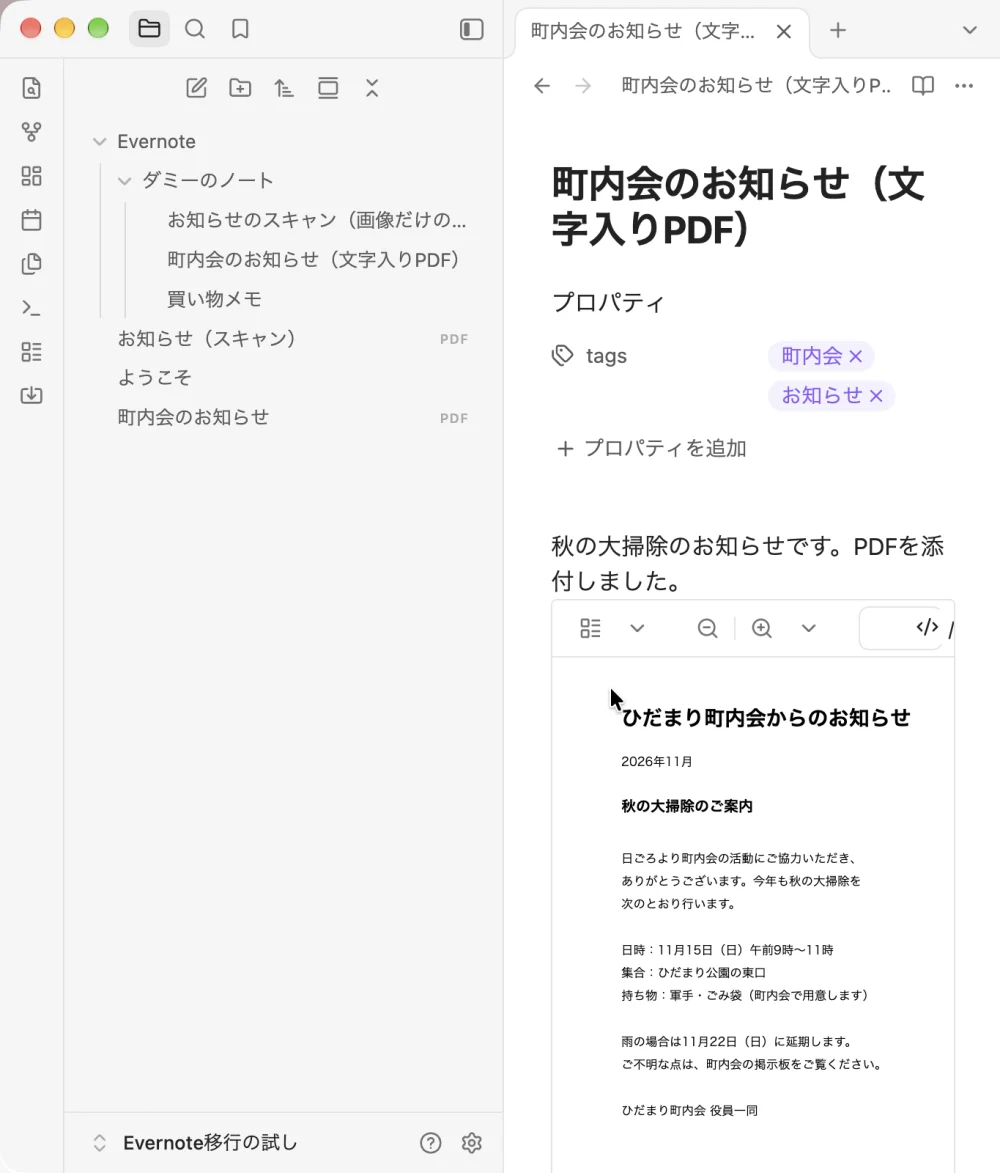Click the list-layout ribbon icon
Screen dimensions: 1000x1173
click(31, 352)
